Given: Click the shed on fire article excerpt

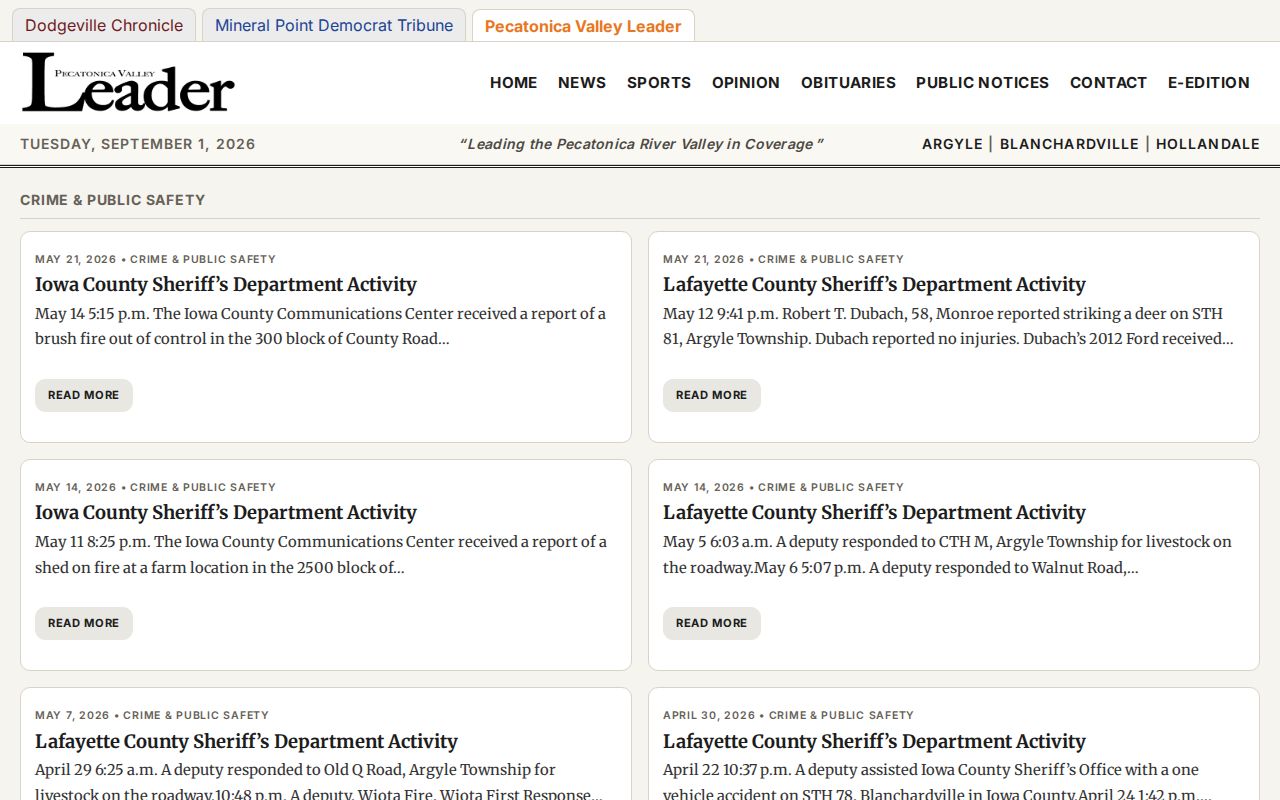Looking at the screenshot, I should [x=321, y=555].
